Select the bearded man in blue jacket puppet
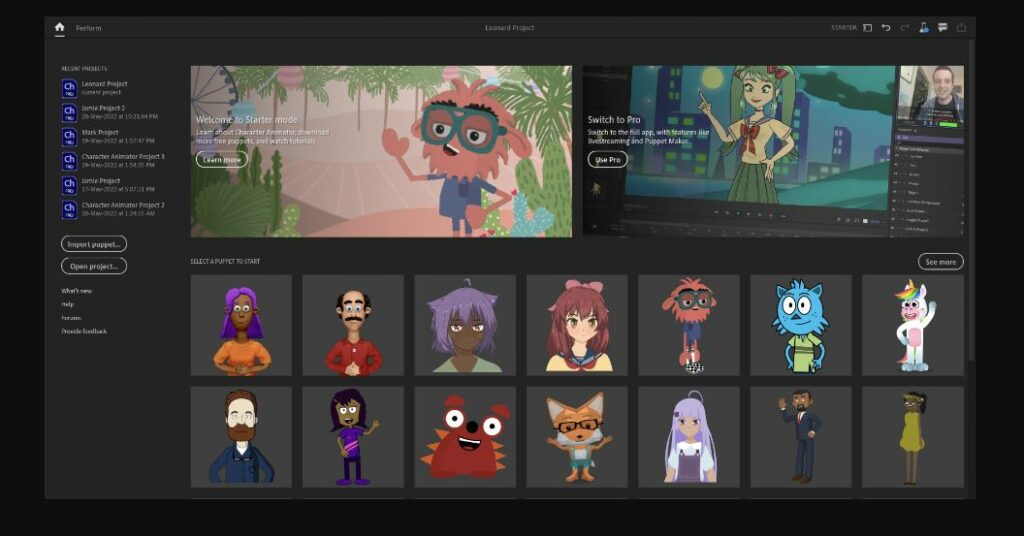 click(x=241, y=437)
